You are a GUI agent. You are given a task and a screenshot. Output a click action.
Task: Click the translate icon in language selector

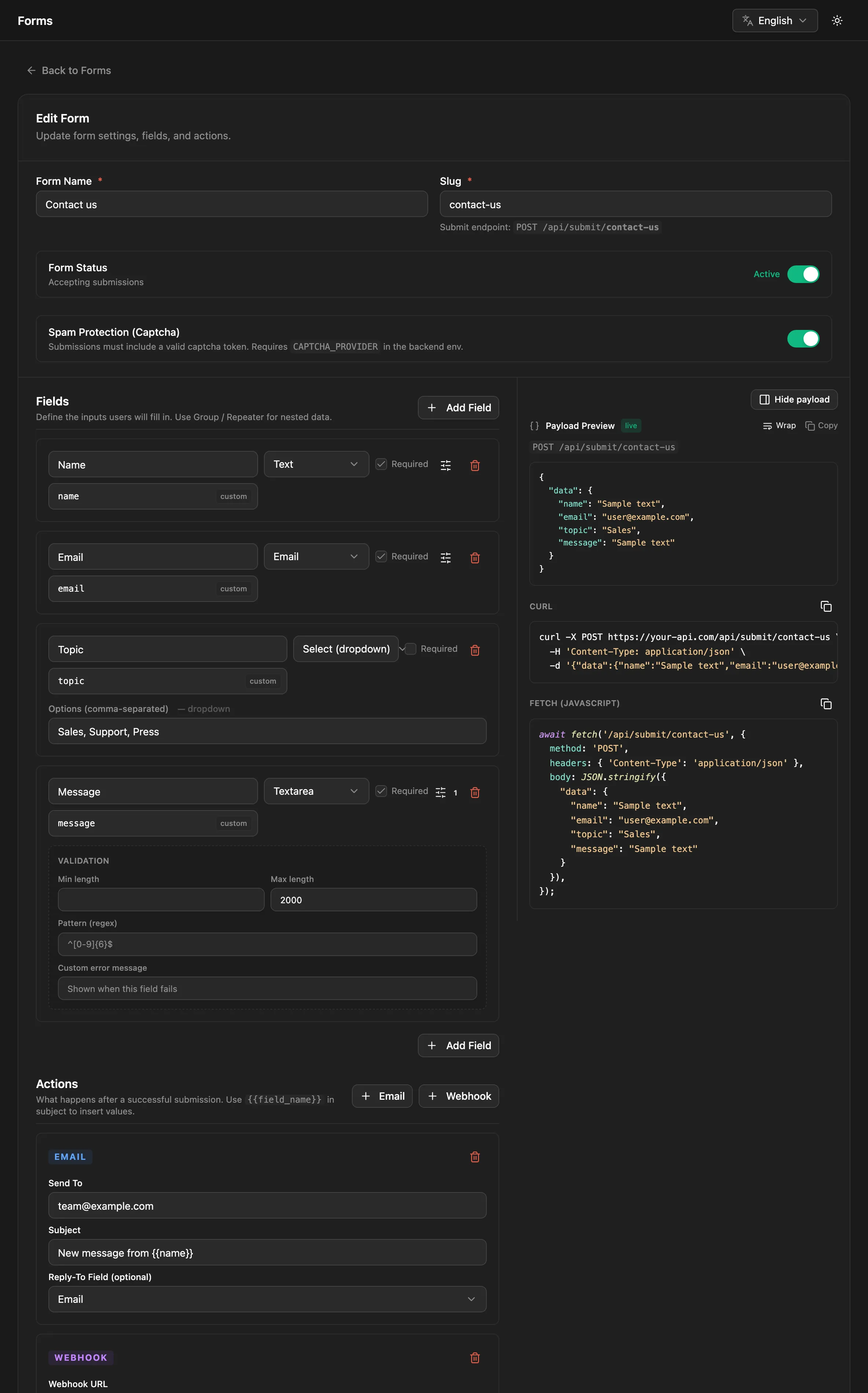(x=747, y=21)
